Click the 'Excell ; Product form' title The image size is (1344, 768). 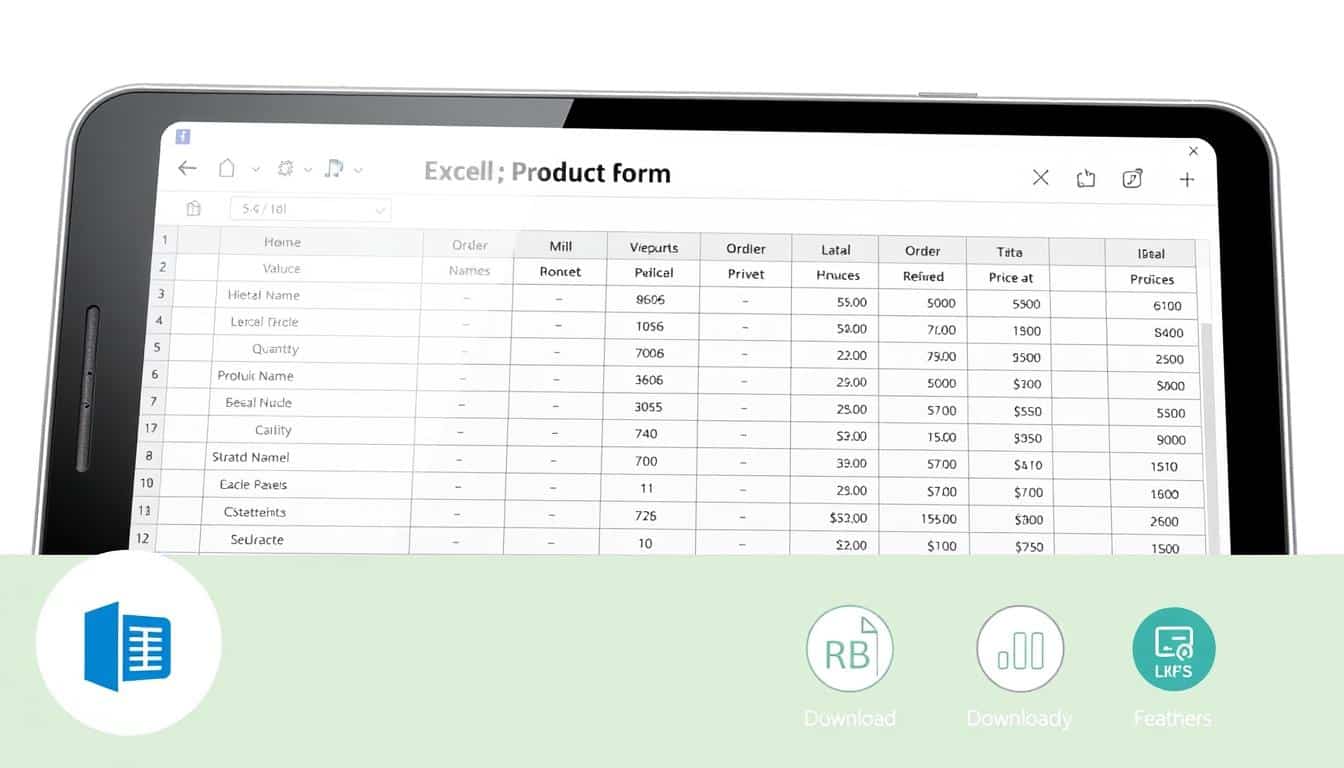pos(547,172)
